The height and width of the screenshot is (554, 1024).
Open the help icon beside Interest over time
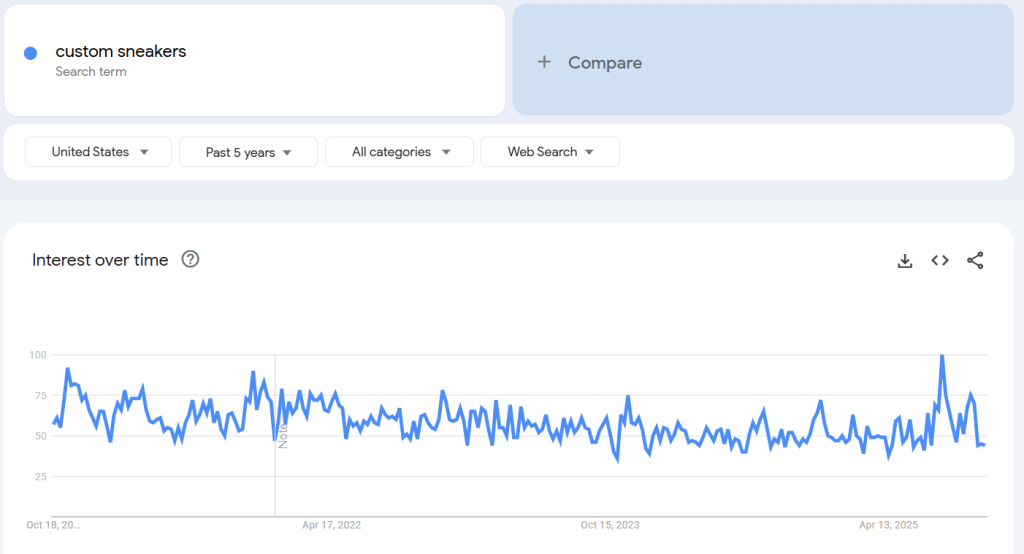(190, 260)
